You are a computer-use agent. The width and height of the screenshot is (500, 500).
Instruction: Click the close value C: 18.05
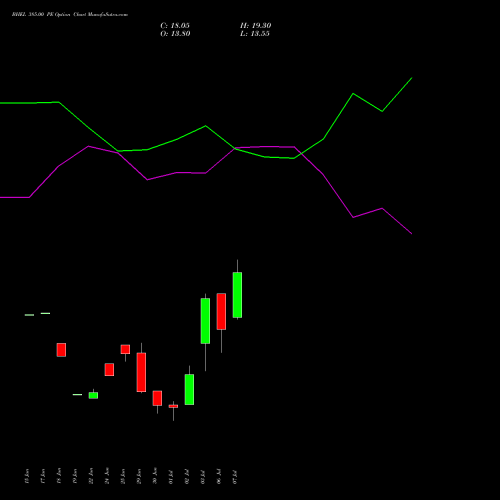[x=175, y=26]
